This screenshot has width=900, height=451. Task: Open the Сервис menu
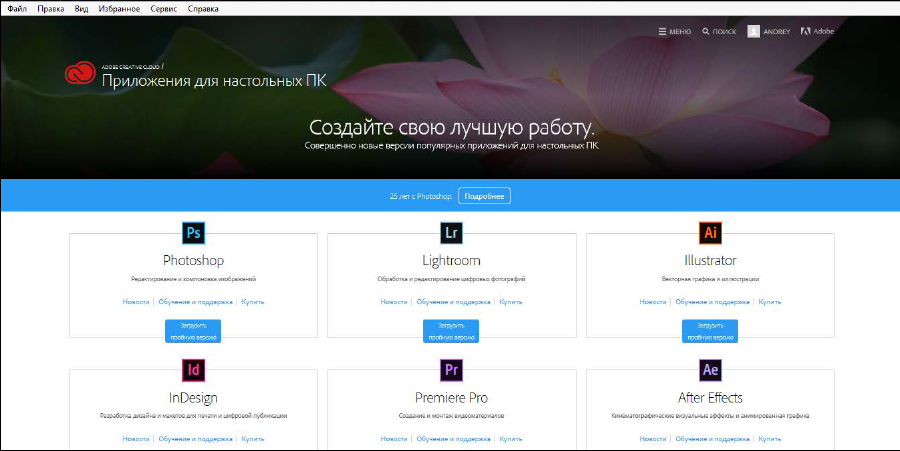164,9
